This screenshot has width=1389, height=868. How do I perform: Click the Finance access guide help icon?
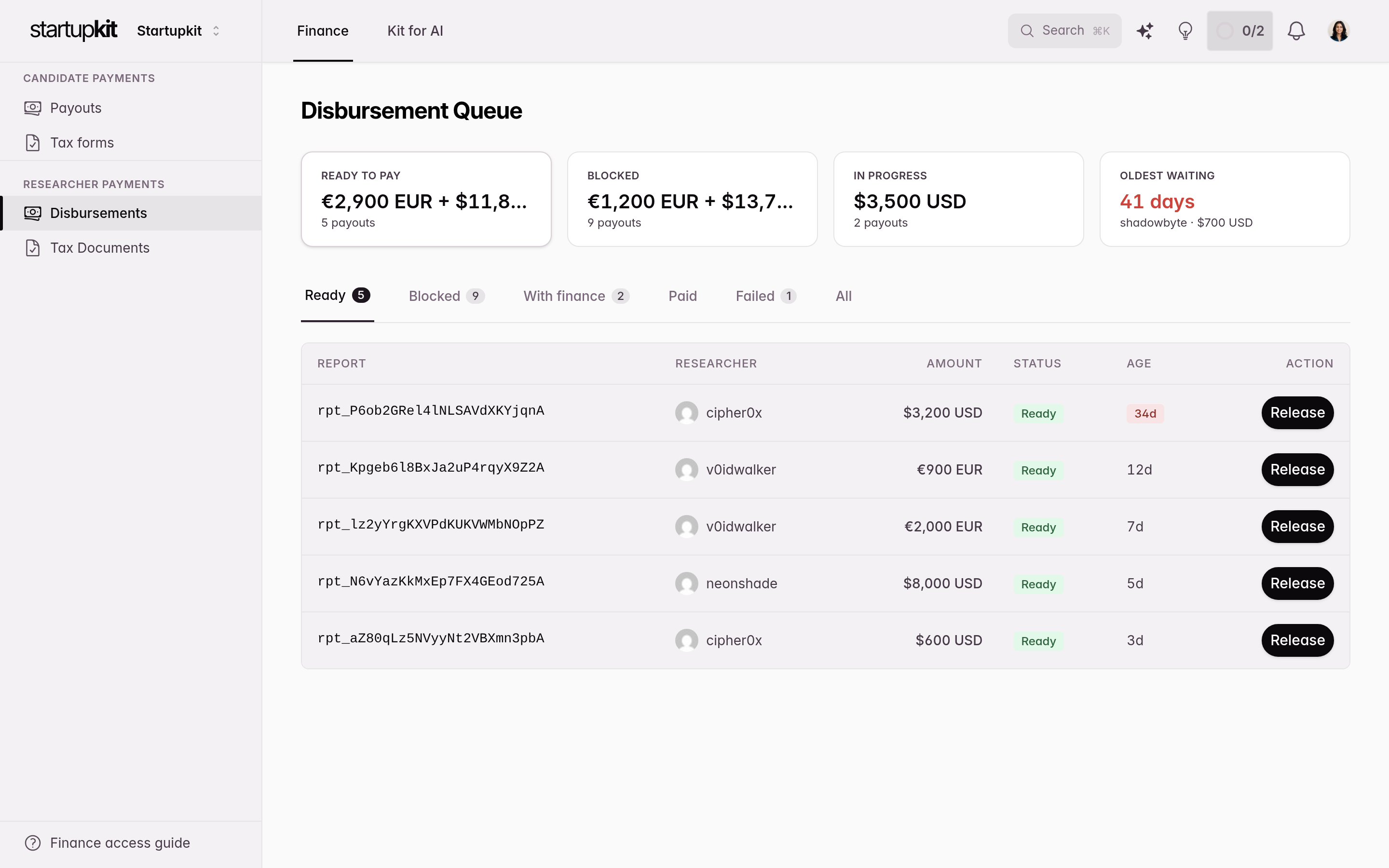33,843
